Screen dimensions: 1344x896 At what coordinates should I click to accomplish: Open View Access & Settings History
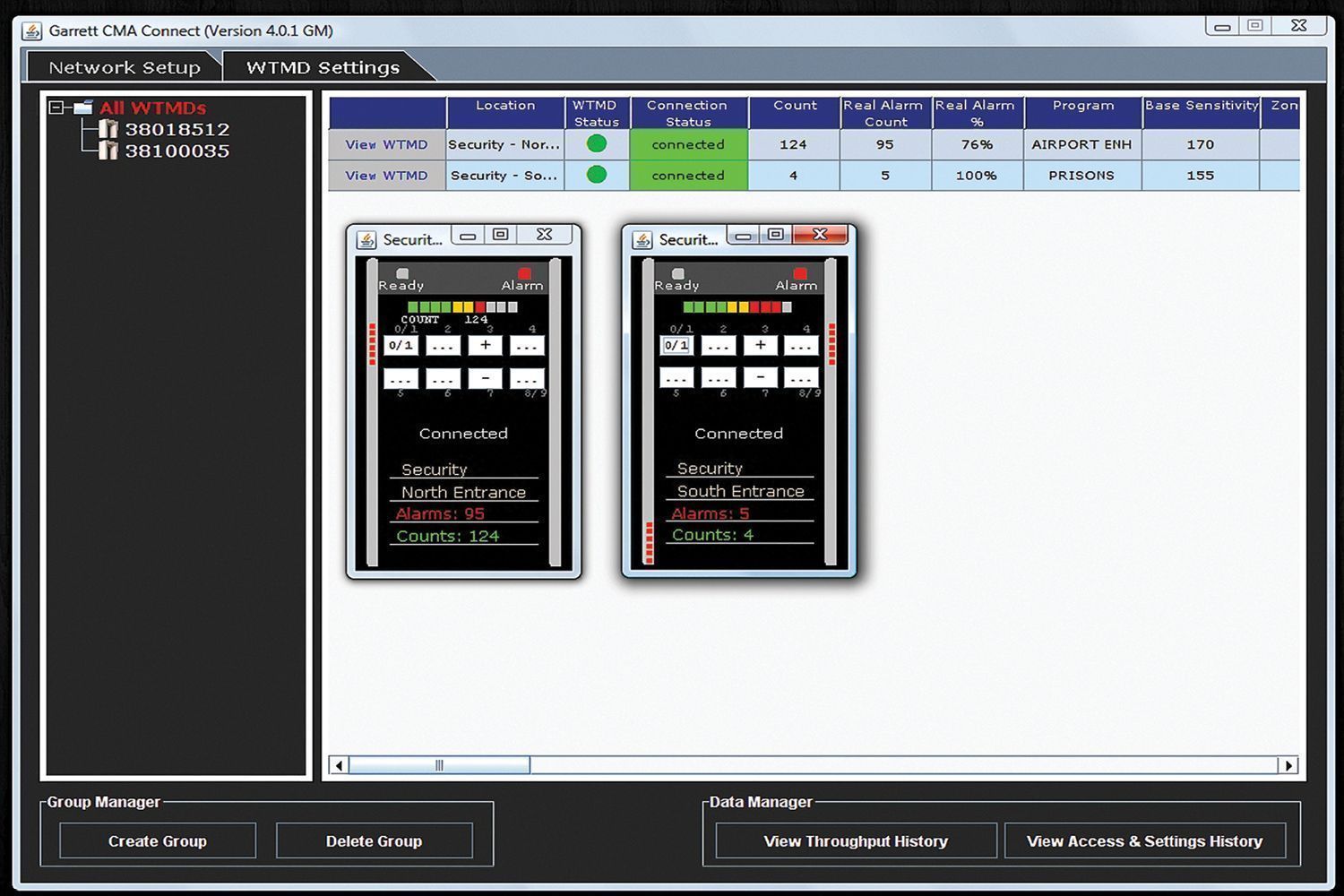1145,841
